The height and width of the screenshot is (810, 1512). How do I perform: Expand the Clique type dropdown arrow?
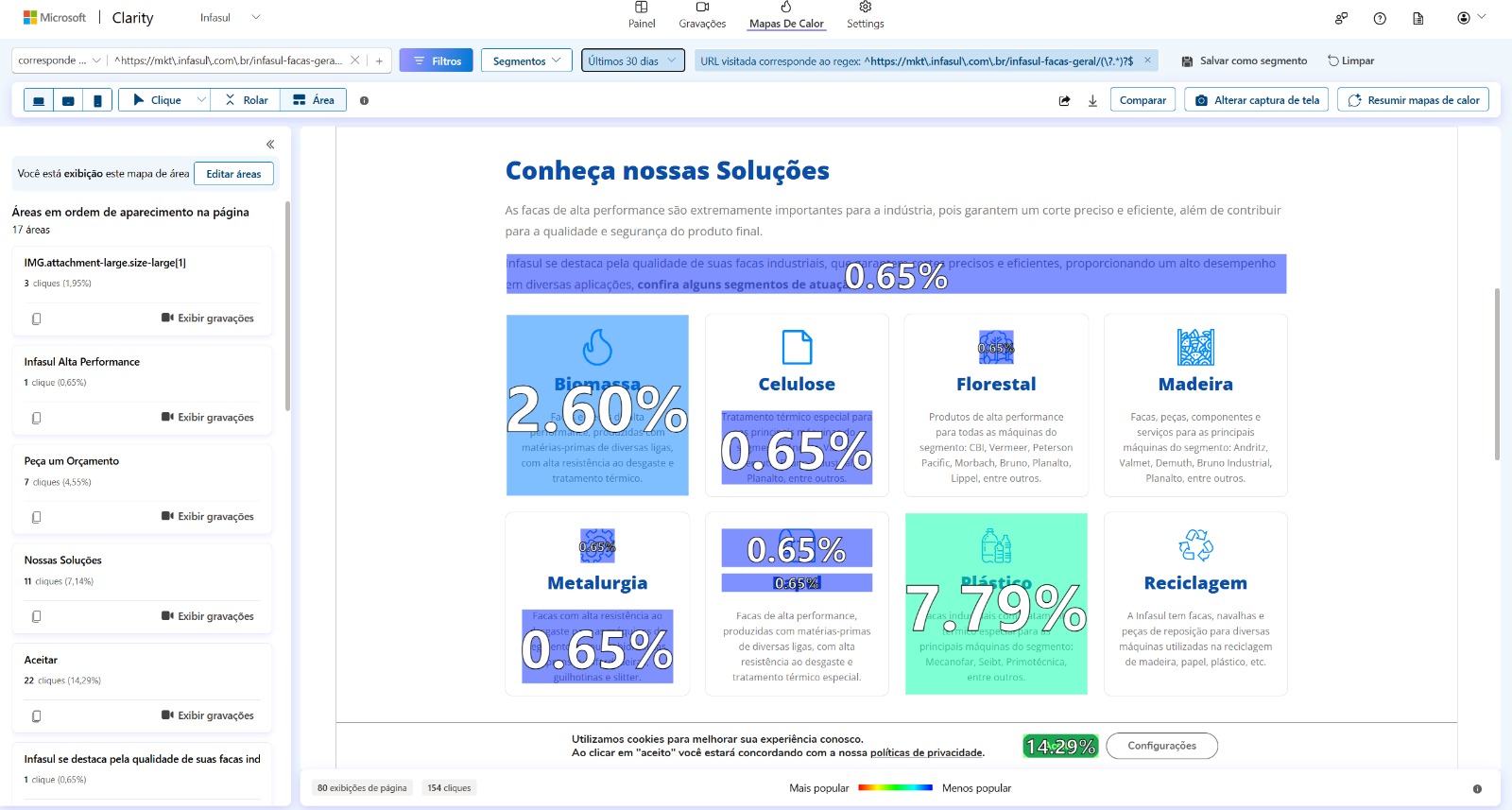click(x=201, y=100)
